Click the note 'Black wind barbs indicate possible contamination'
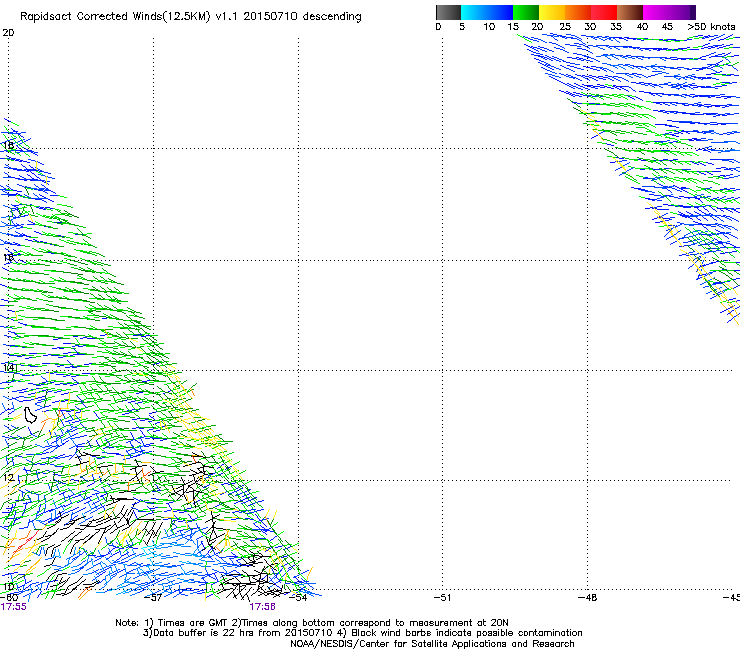Screen dimensions: 740x650 pos(467,633)
